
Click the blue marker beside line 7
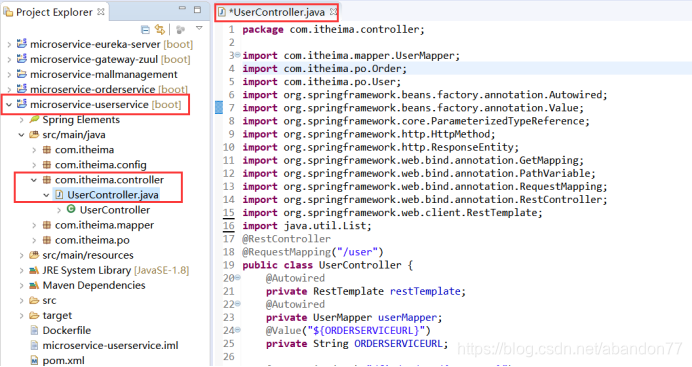coord(218,107)
